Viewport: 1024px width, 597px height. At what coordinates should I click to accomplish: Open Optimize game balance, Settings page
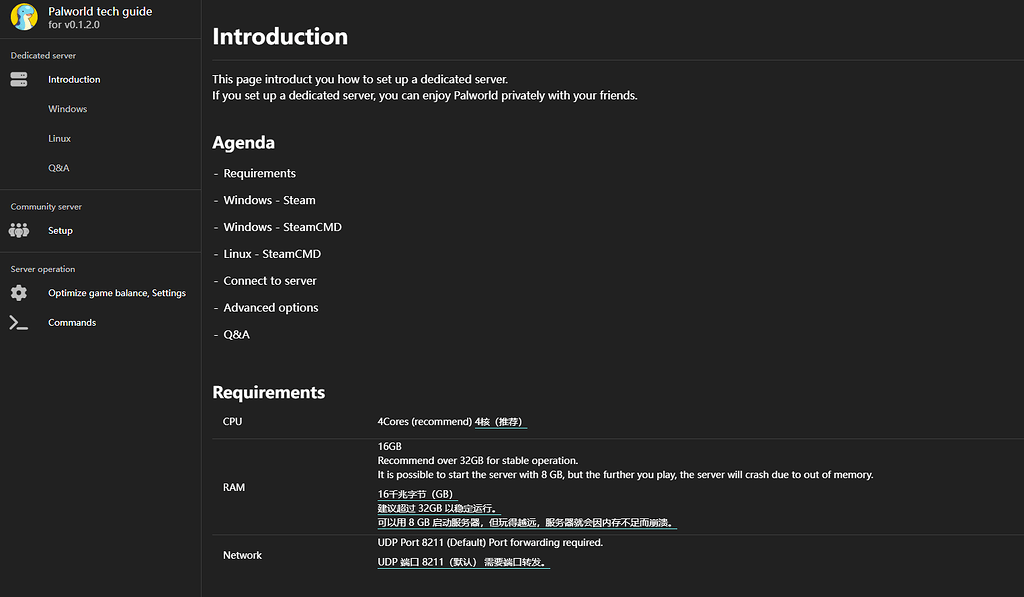click(117, 293)
